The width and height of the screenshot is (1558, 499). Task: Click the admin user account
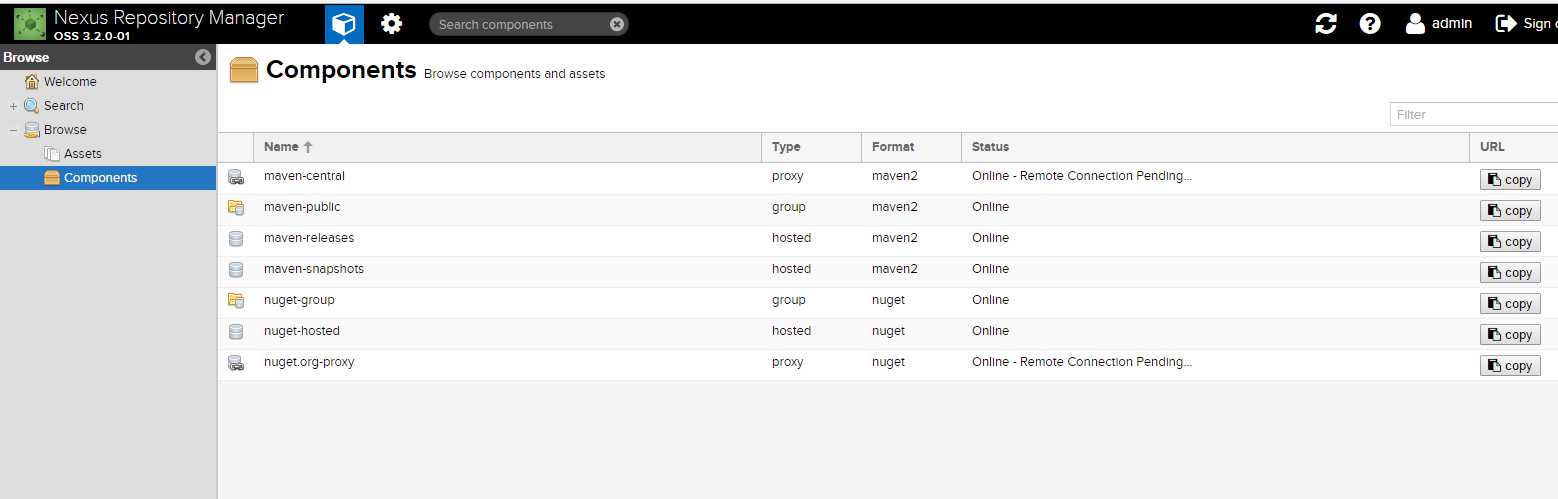coord(1439,23)
